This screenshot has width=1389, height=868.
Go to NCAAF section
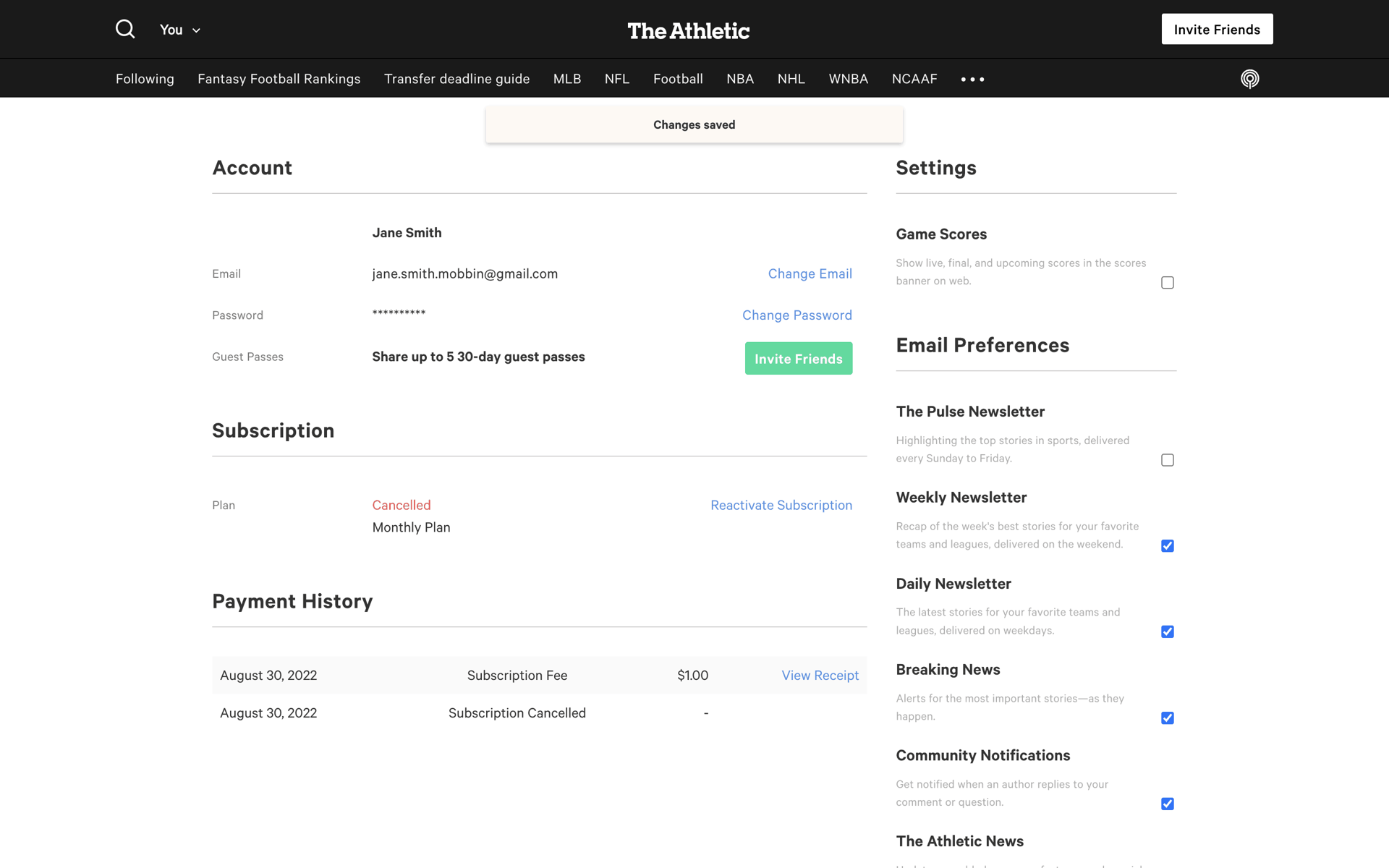click(x=914, y=79)
